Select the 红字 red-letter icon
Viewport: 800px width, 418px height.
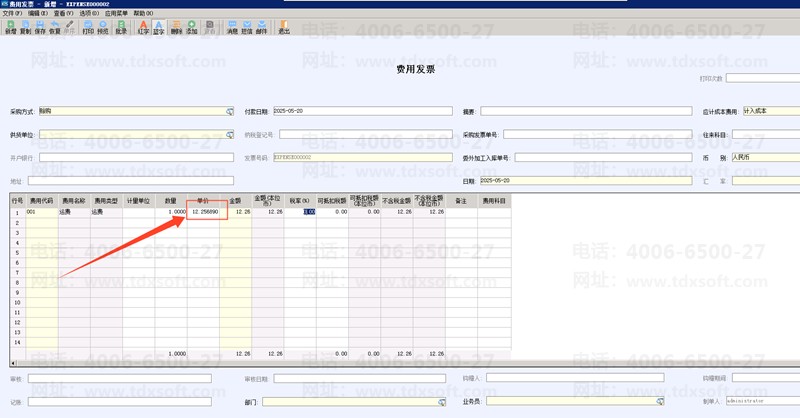[143, 28]
